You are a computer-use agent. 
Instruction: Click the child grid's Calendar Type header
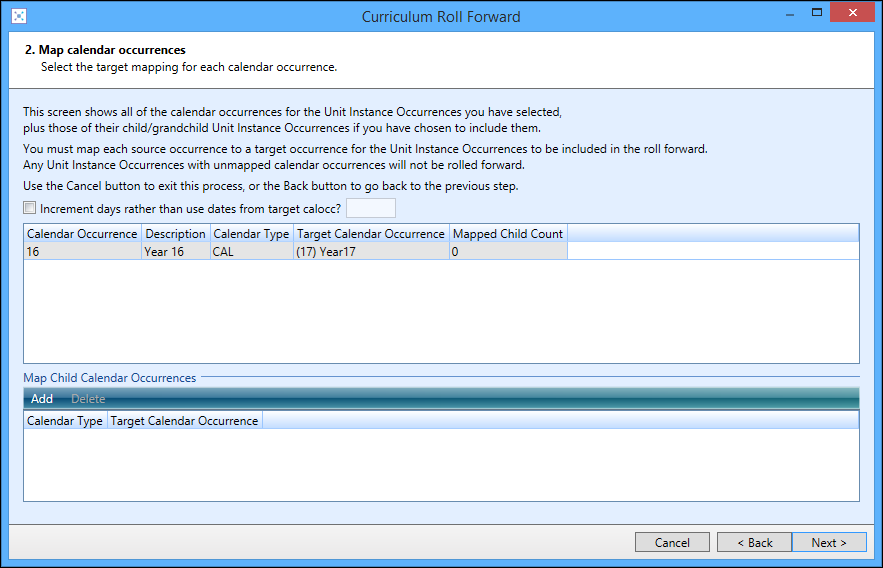pyautogui.click(x=65, y=421)
